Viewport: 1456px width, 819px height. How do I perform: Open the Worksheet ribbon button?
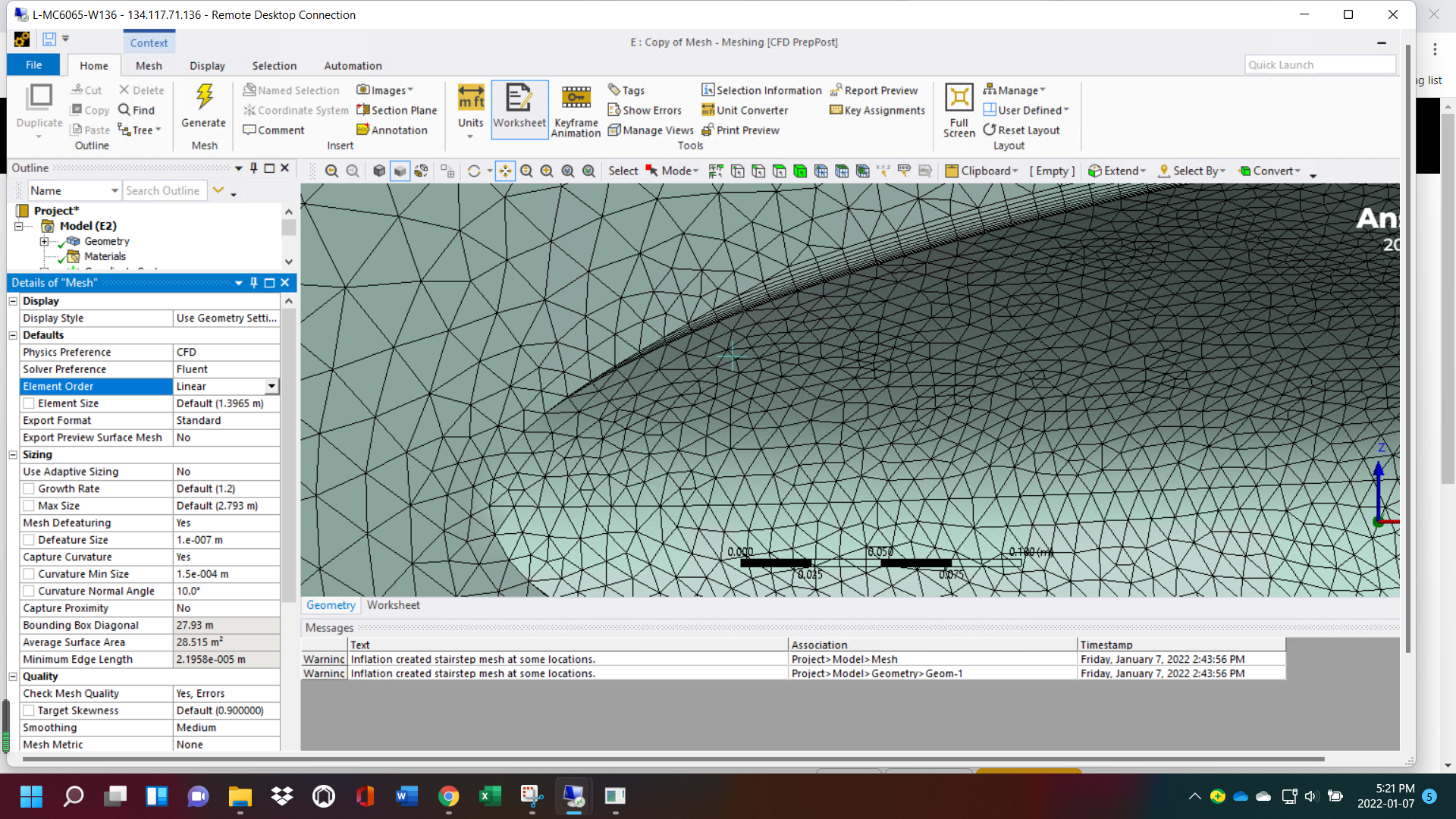point(519,108)
